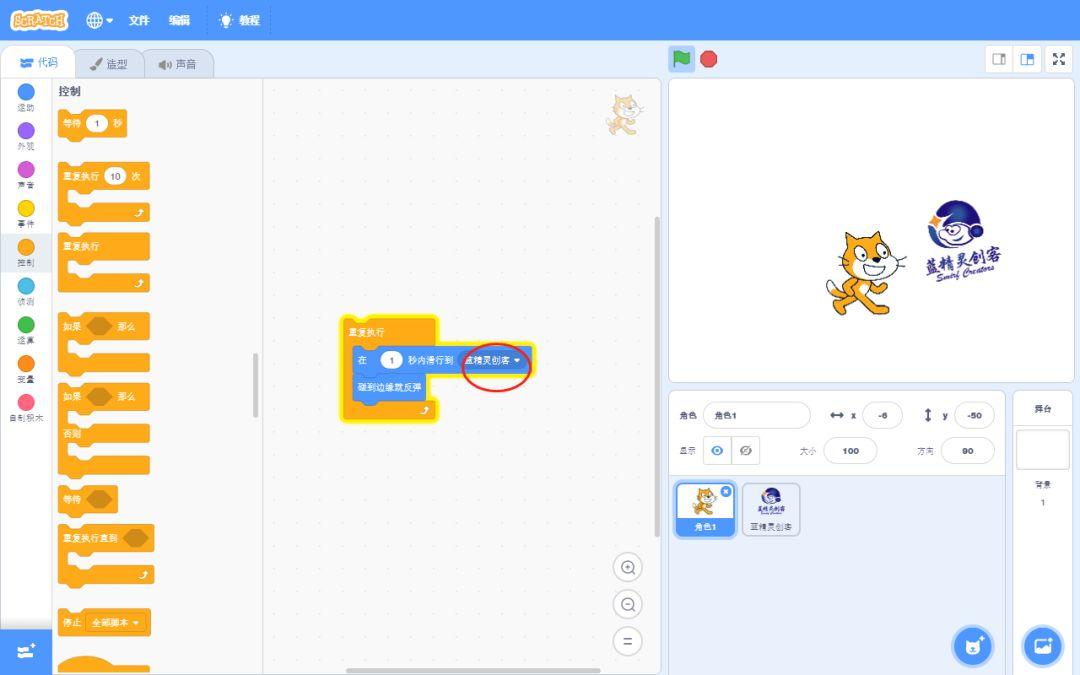1080x675 pixels.
Task: Open the language globe menu
Action: coord(99,20)
